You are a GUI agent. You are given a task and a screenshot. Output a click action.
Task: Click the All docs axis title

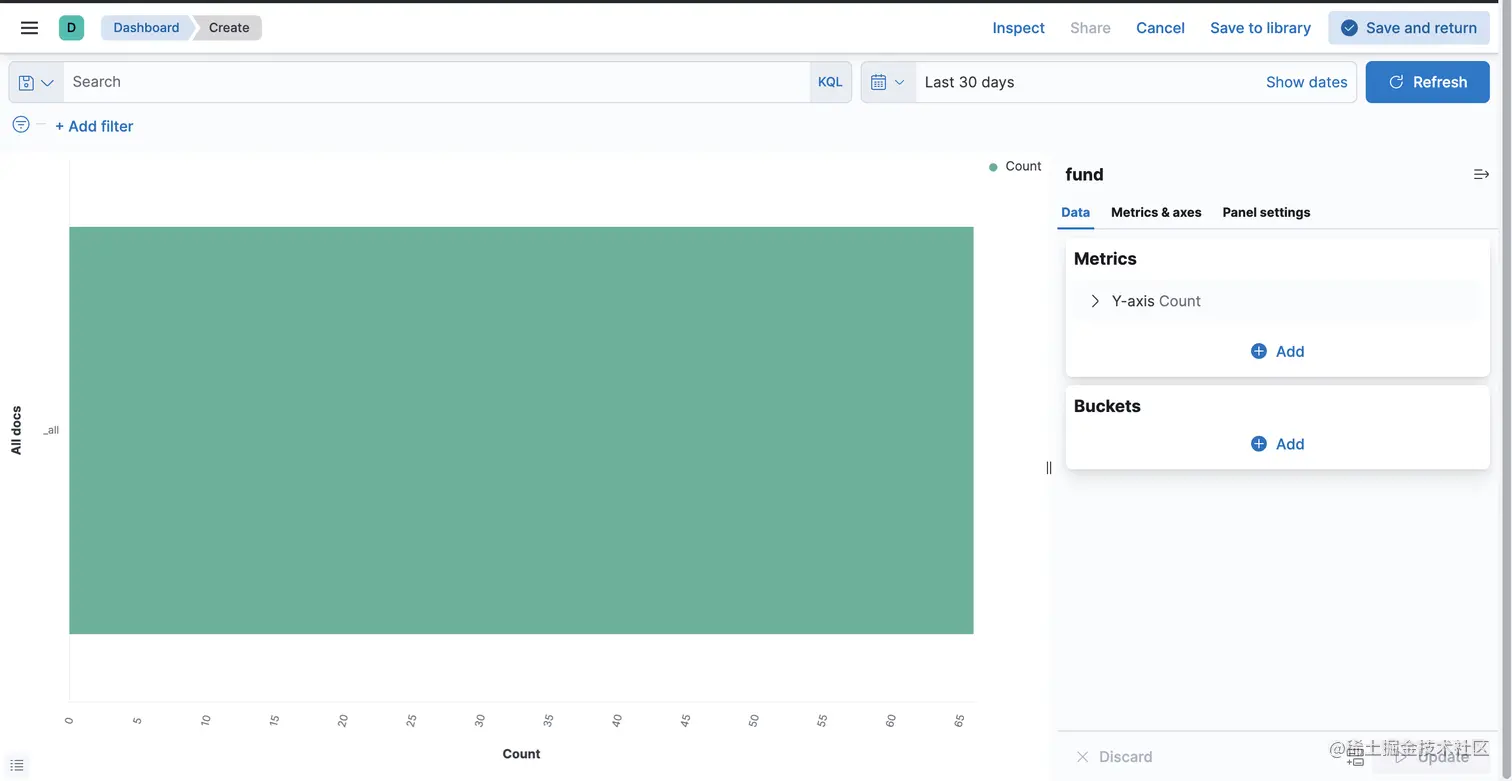point(16,430)
